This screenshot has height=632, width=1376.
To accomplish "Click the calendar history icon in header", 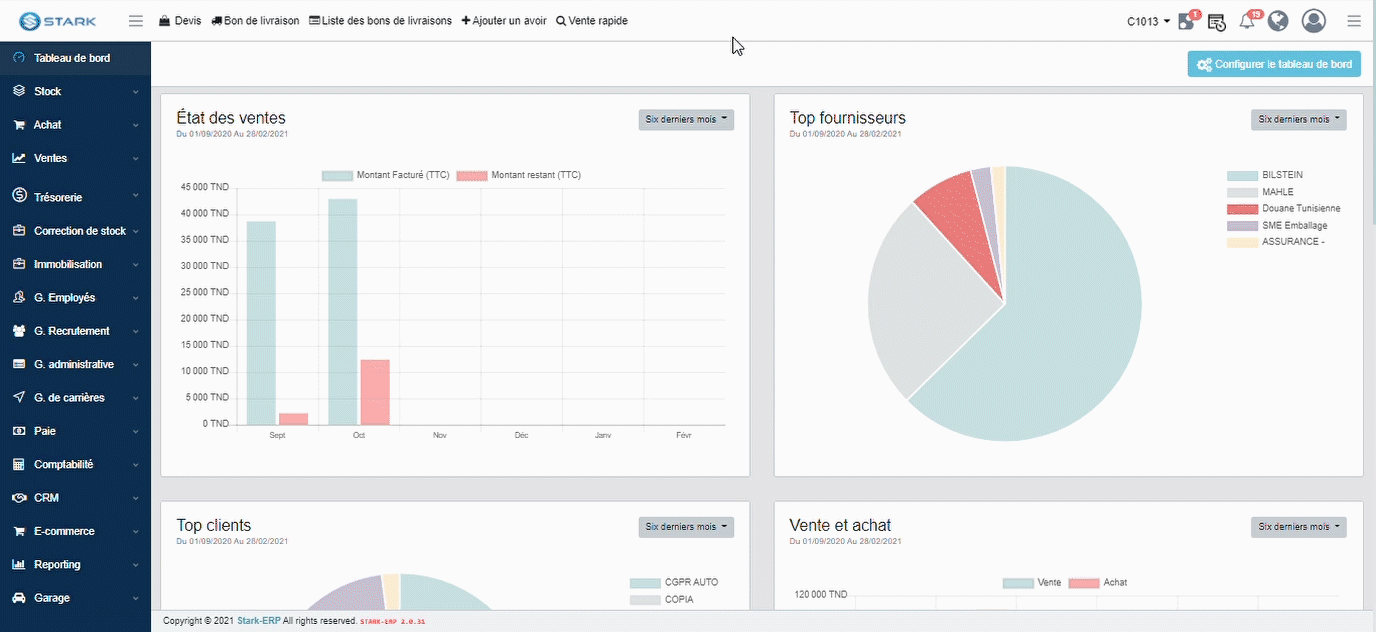I will click(x=1216, y=21).
